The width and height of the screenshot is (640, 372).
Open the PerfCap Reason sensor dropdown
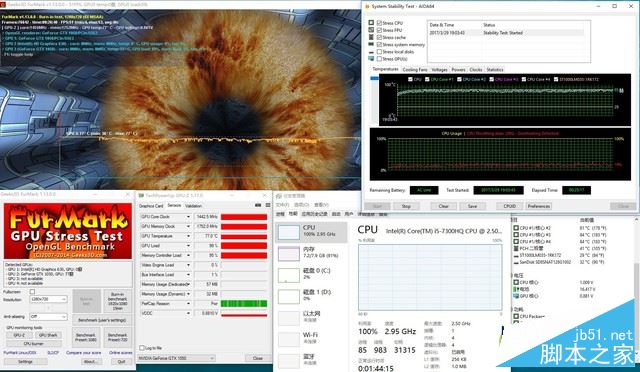(x=188, y=304)
